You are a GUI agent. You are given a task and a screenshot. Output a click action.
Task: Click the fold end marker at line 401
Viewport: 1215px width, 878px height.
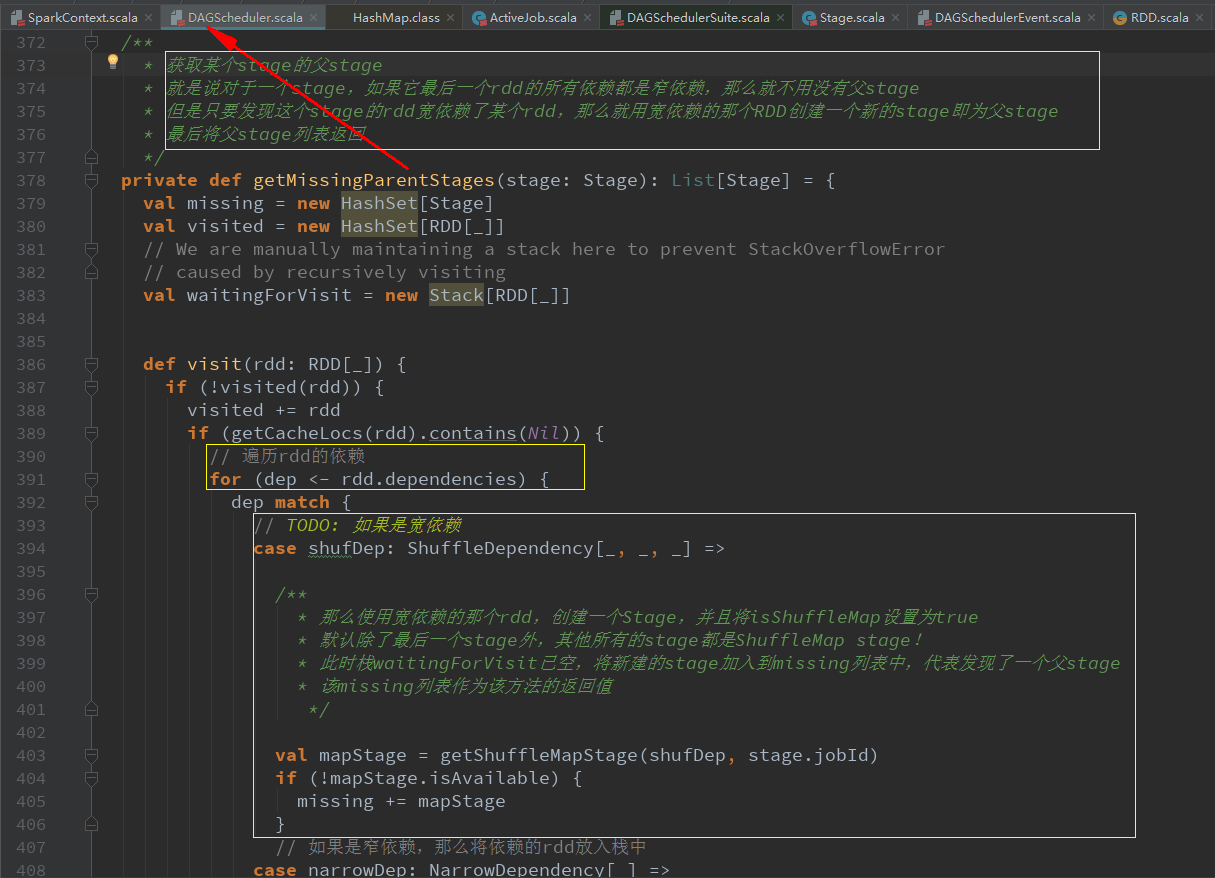click(x=91, y=709)
